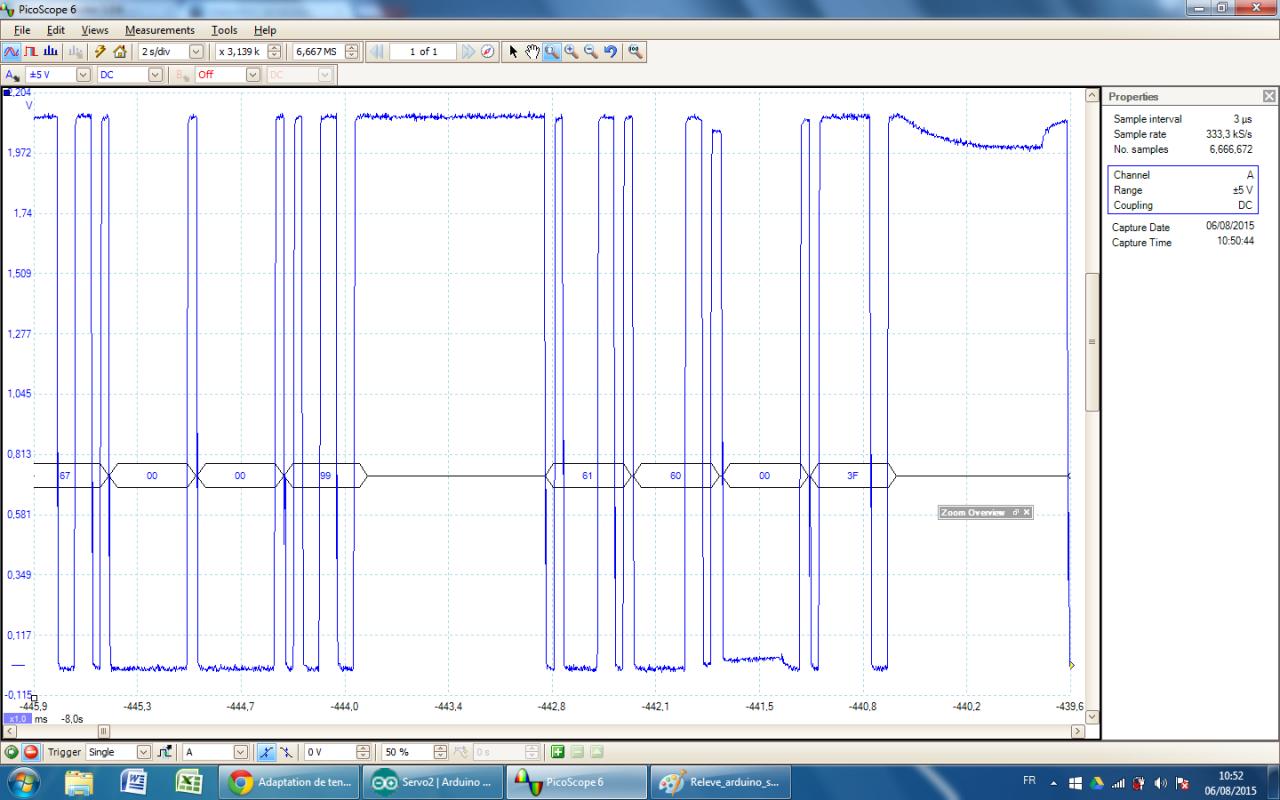1280x800 pixels.
Task: Open advanced trigger settings icon
Action: [165, 752]
